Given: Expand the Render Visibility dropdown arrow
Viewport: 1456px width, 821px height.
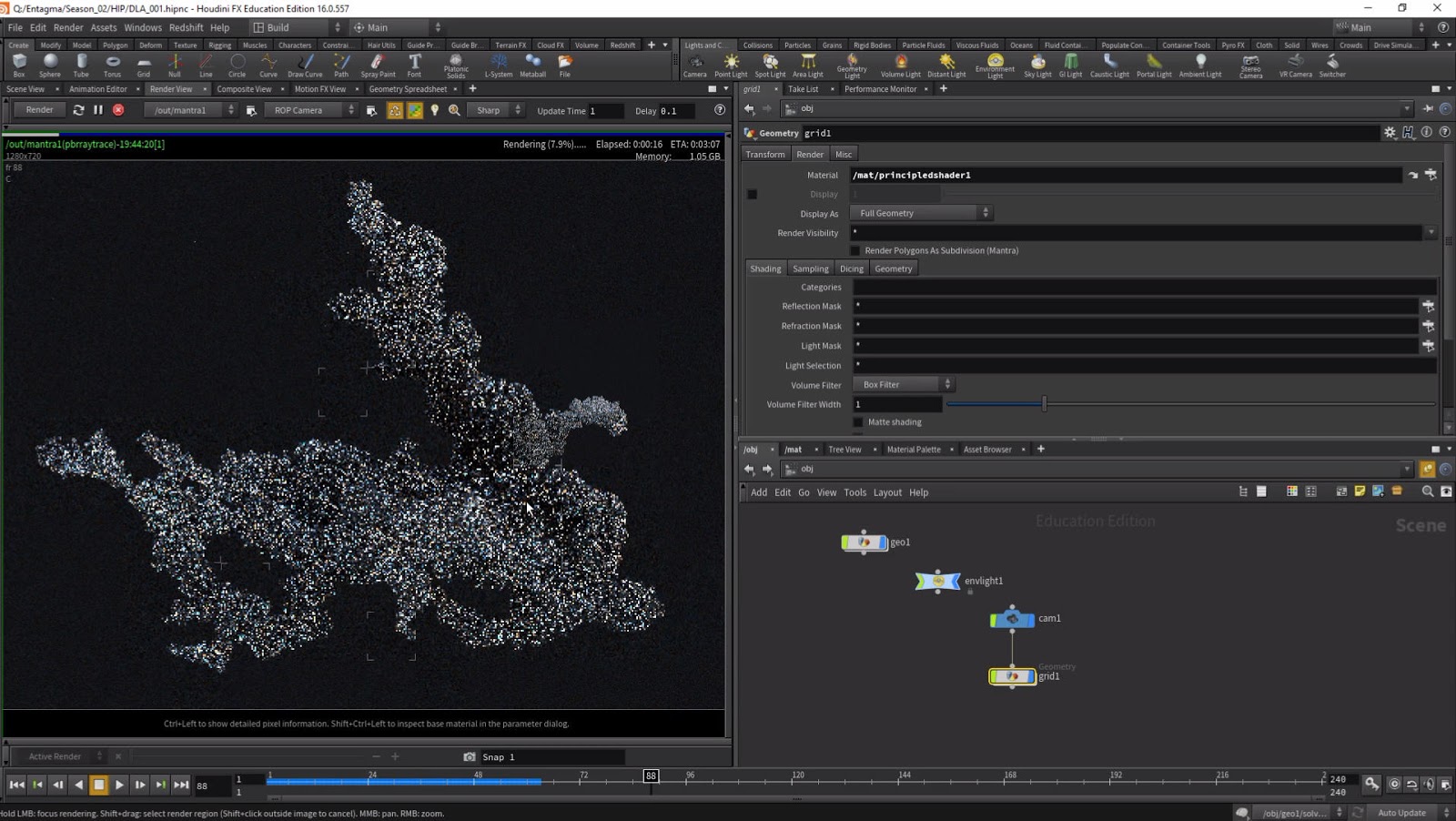Looking at the screenshot, I should tap(1431, 233).
